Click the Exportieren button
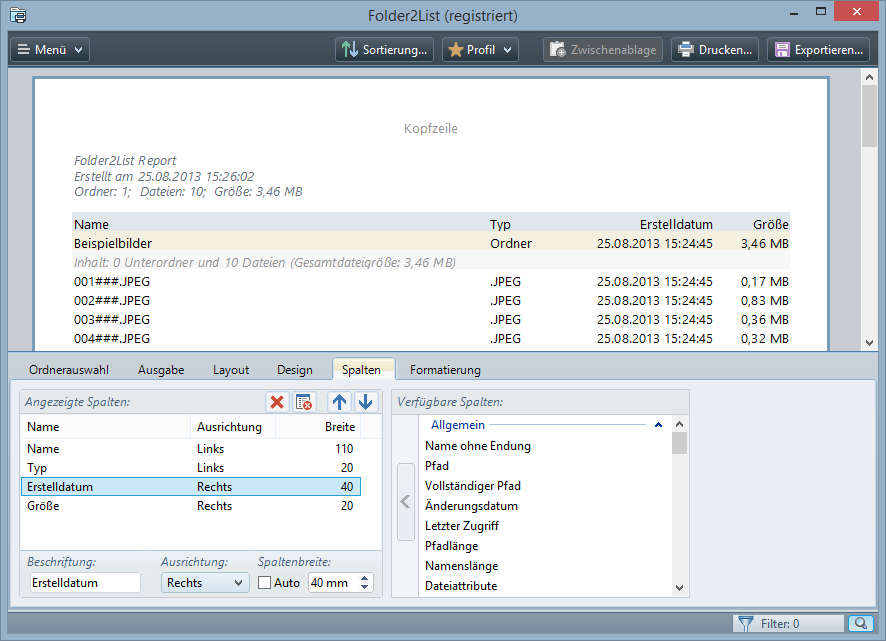Viewport: 886px width, 641px height. [818, 49]
